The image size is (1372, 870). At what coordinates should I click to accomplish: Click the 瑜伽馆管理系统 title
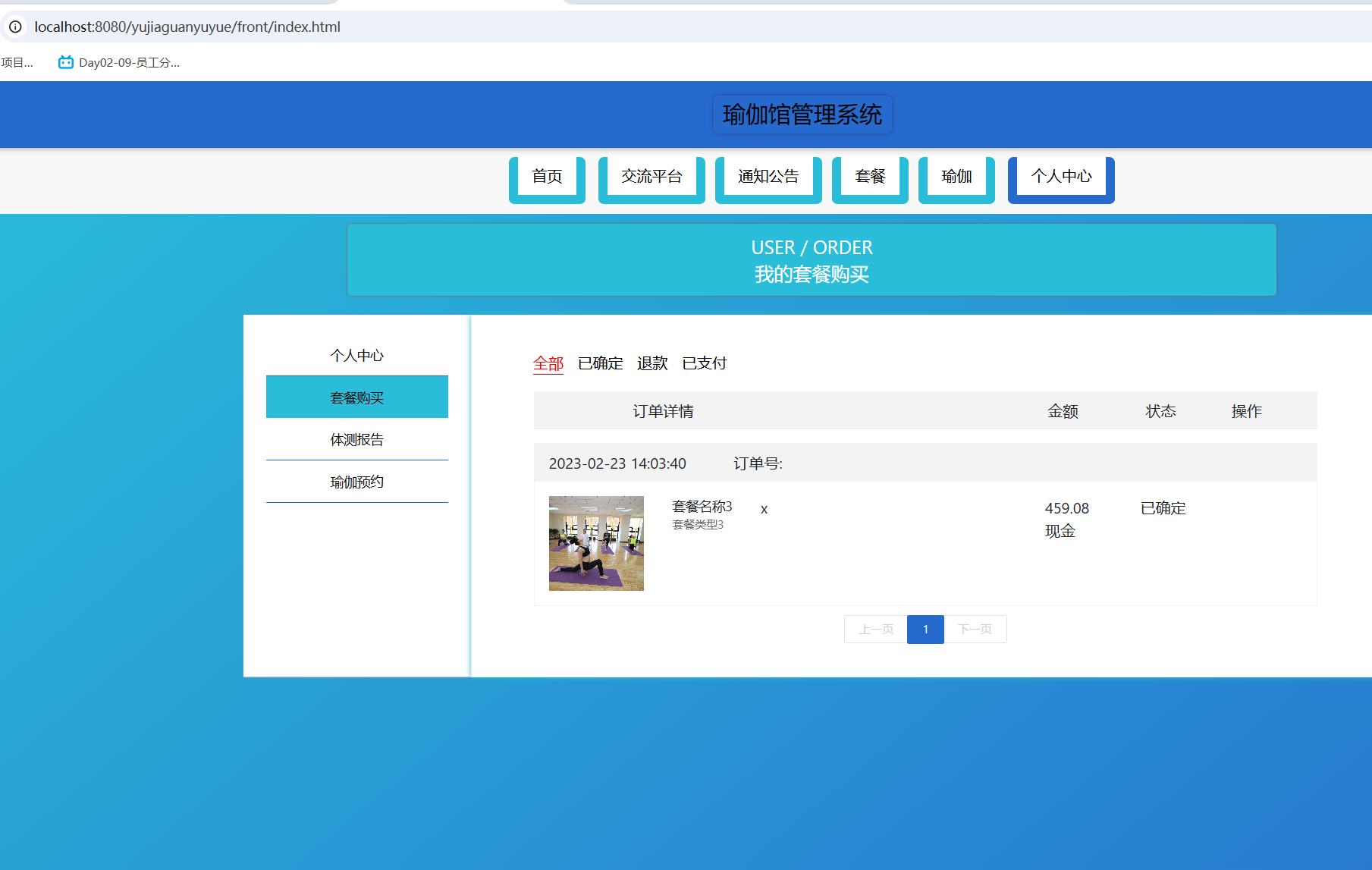802,115
